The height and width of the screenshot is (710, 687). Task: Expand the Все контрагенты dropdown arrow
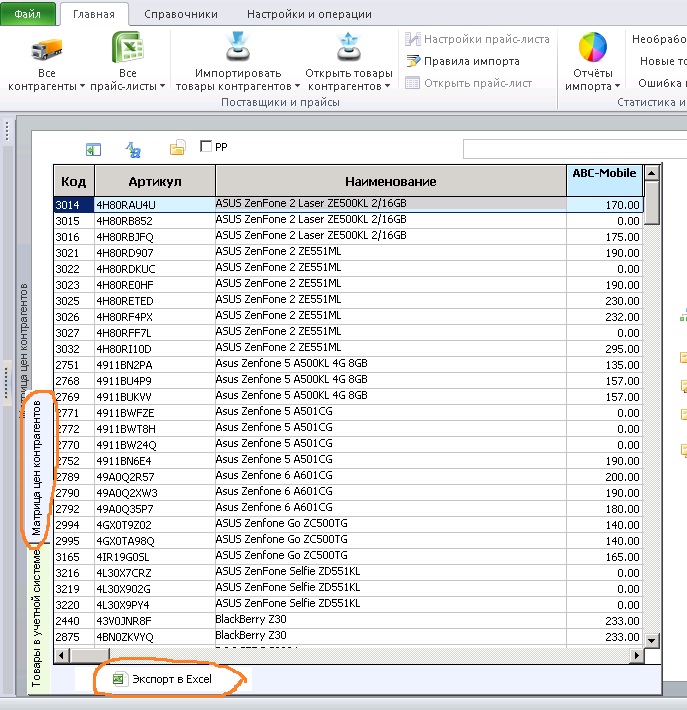82,86
